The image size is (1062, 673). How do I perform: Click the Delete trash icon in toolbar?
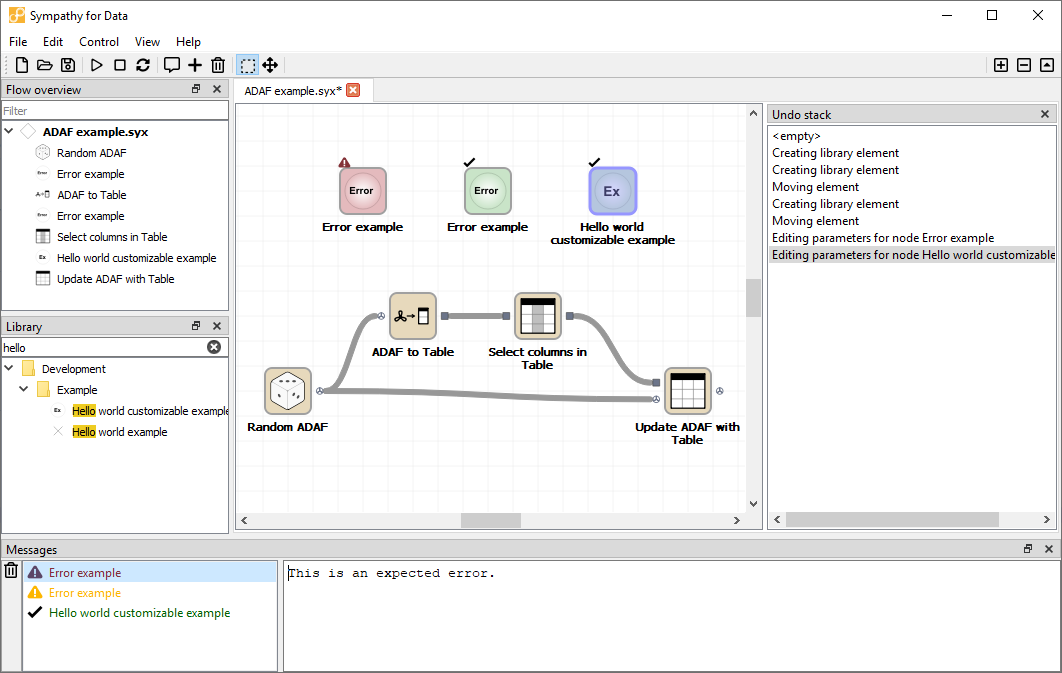point(218,65)
